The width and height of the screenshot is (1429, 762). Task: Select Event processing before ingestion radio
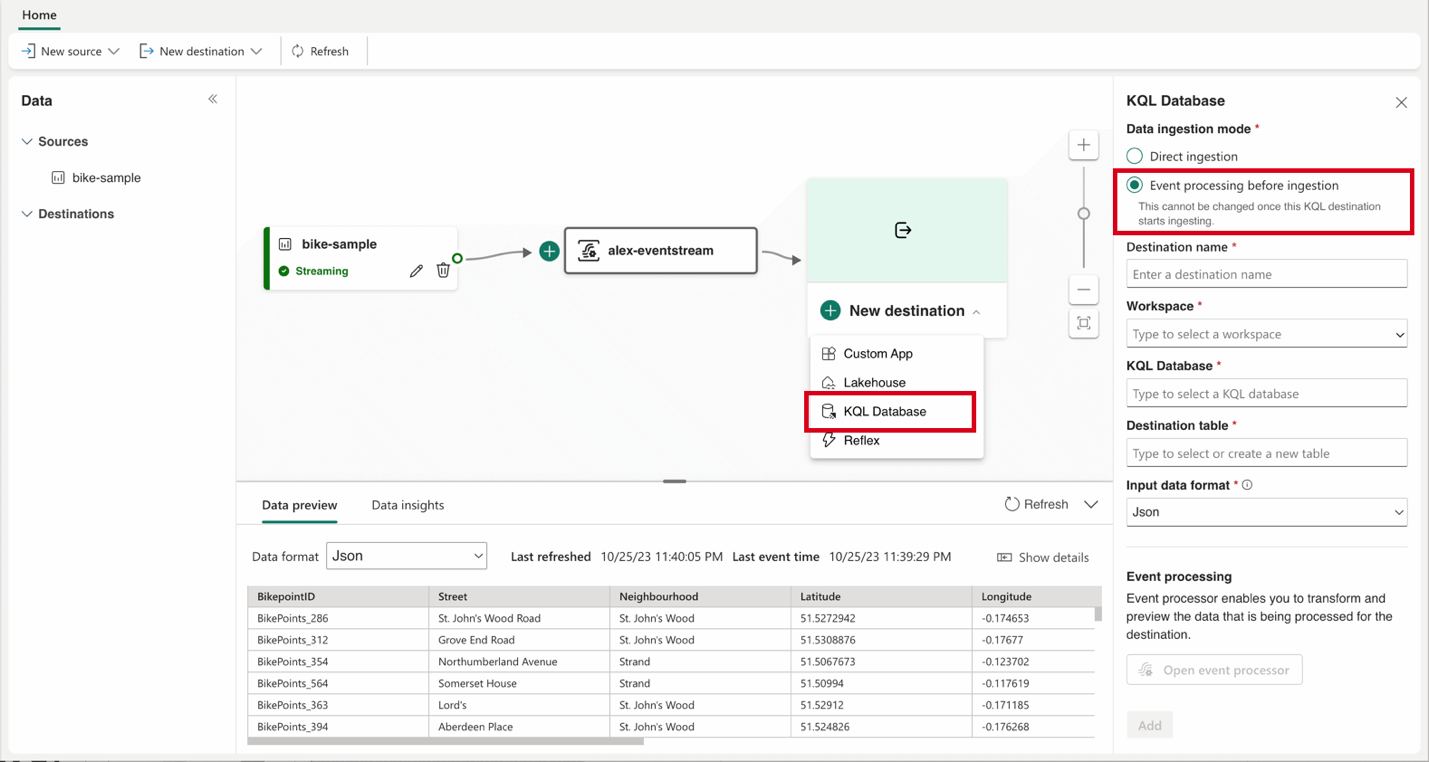pyautogui.click(x=1134, y=185)
